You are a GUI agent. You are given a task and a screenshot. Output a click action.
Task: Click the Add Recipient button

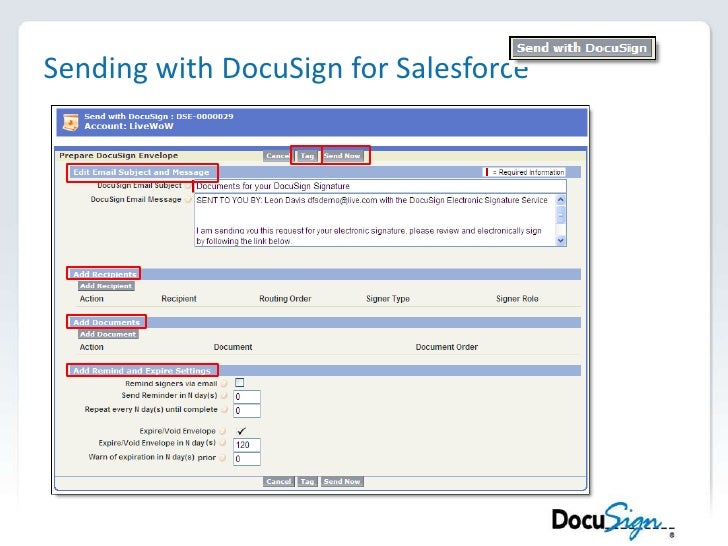[106, 286]
